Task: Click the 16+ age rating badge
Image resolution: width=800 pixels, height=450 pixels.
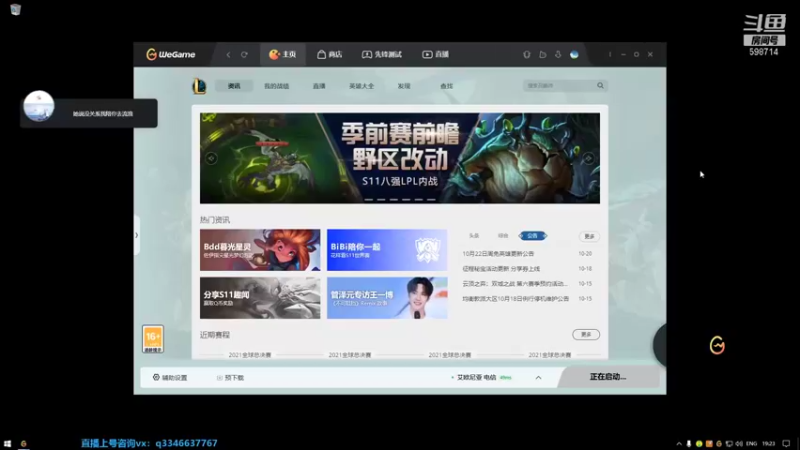Action: tap(153, 339)
